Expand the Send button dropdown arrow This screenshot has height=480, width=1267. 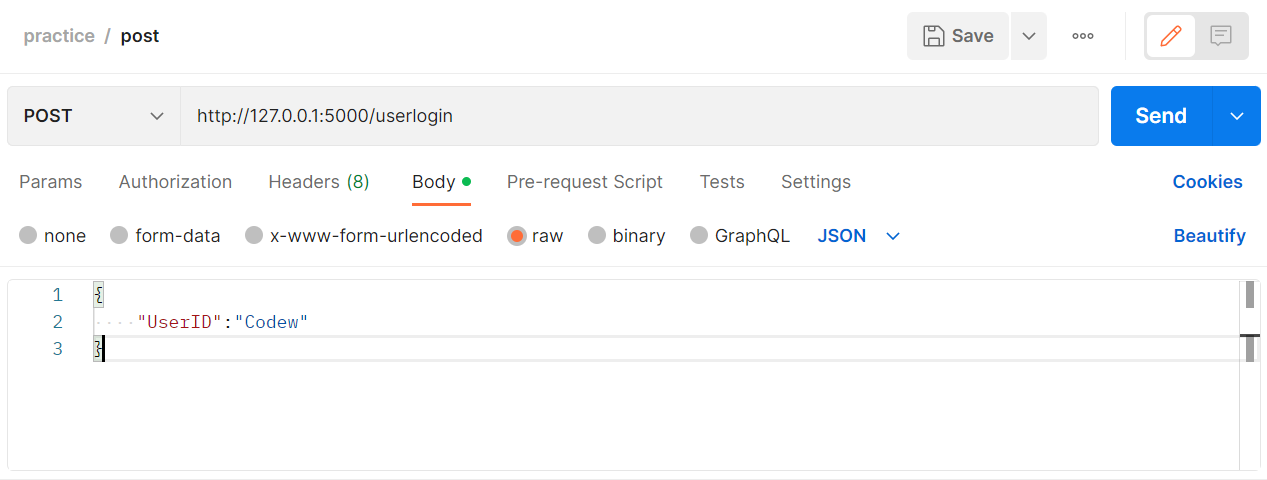[x=1238, y=116]
